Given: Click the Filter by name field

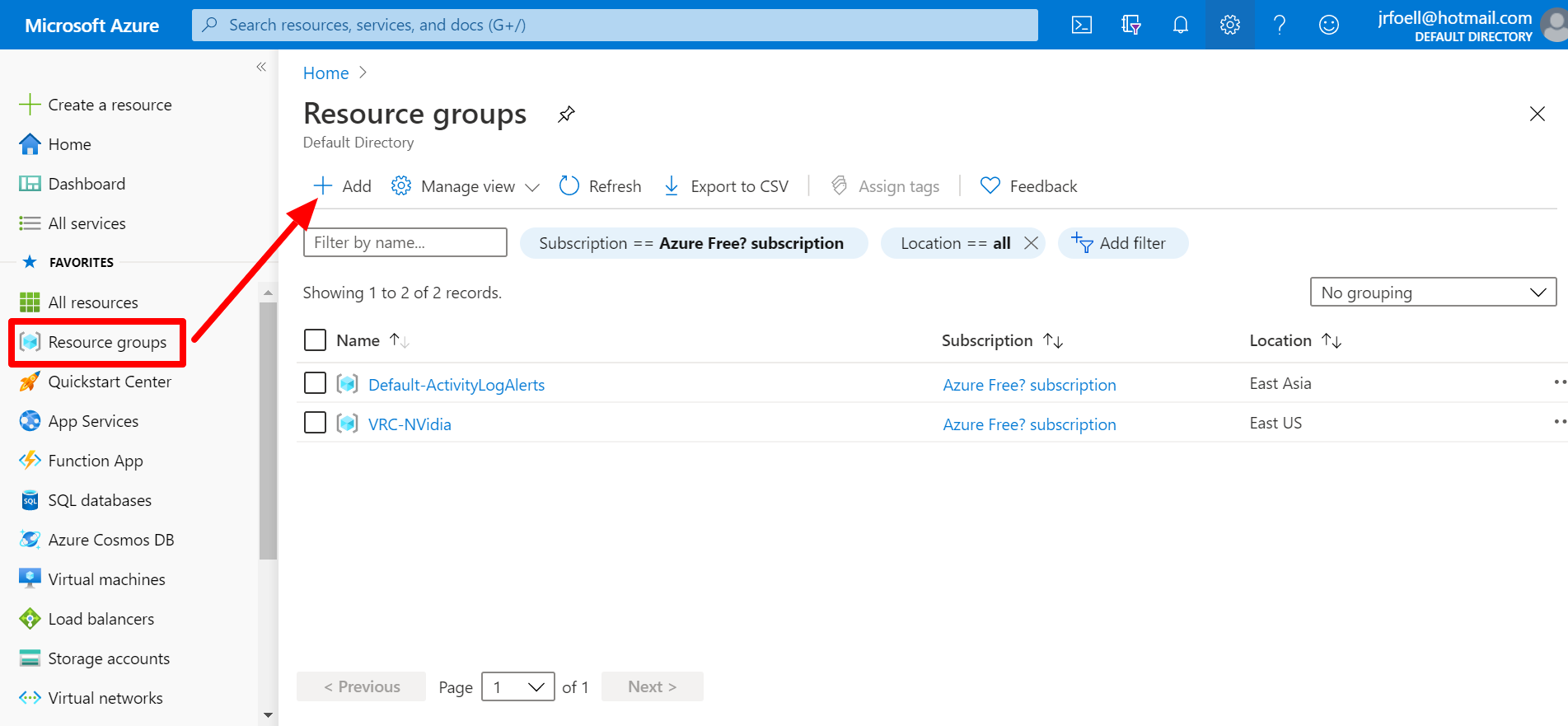Looking at the screenshot, I should (x=405, y=242).
